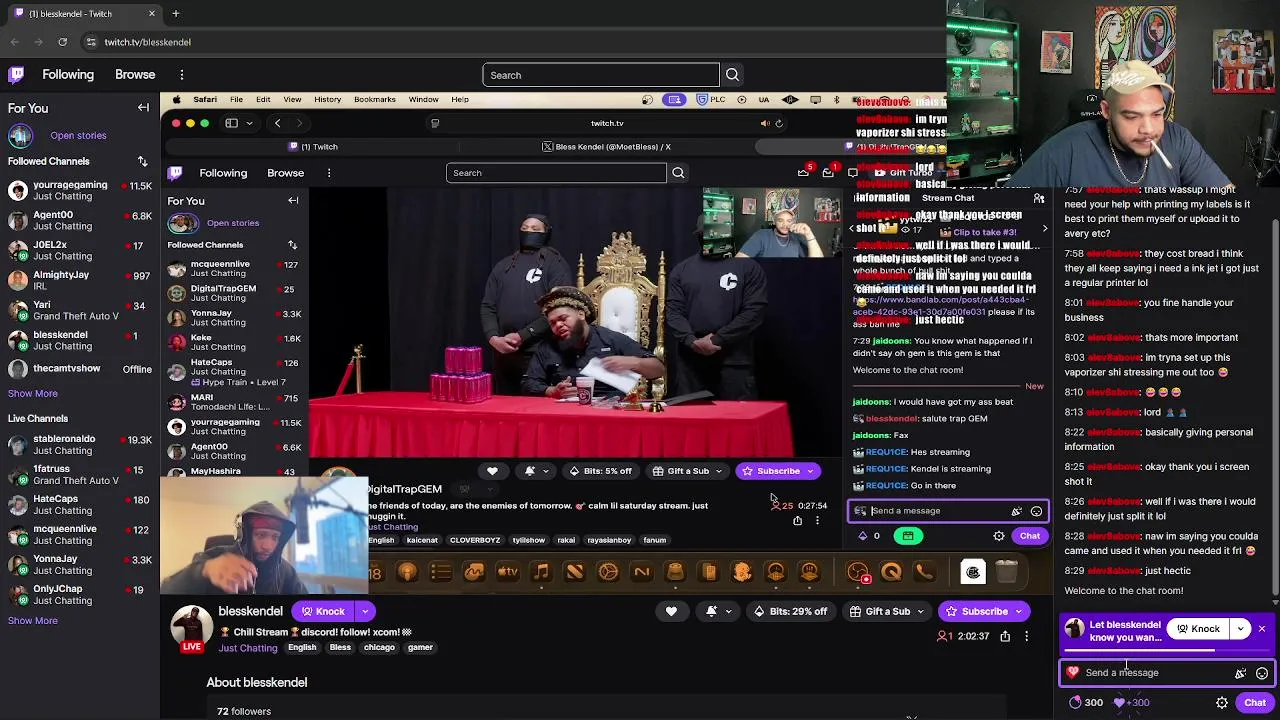Image resolution: width=1280 pixels, height=720 pixels.
Task: Toggle notifications bell for blesskendel
Action: point(711,611)
